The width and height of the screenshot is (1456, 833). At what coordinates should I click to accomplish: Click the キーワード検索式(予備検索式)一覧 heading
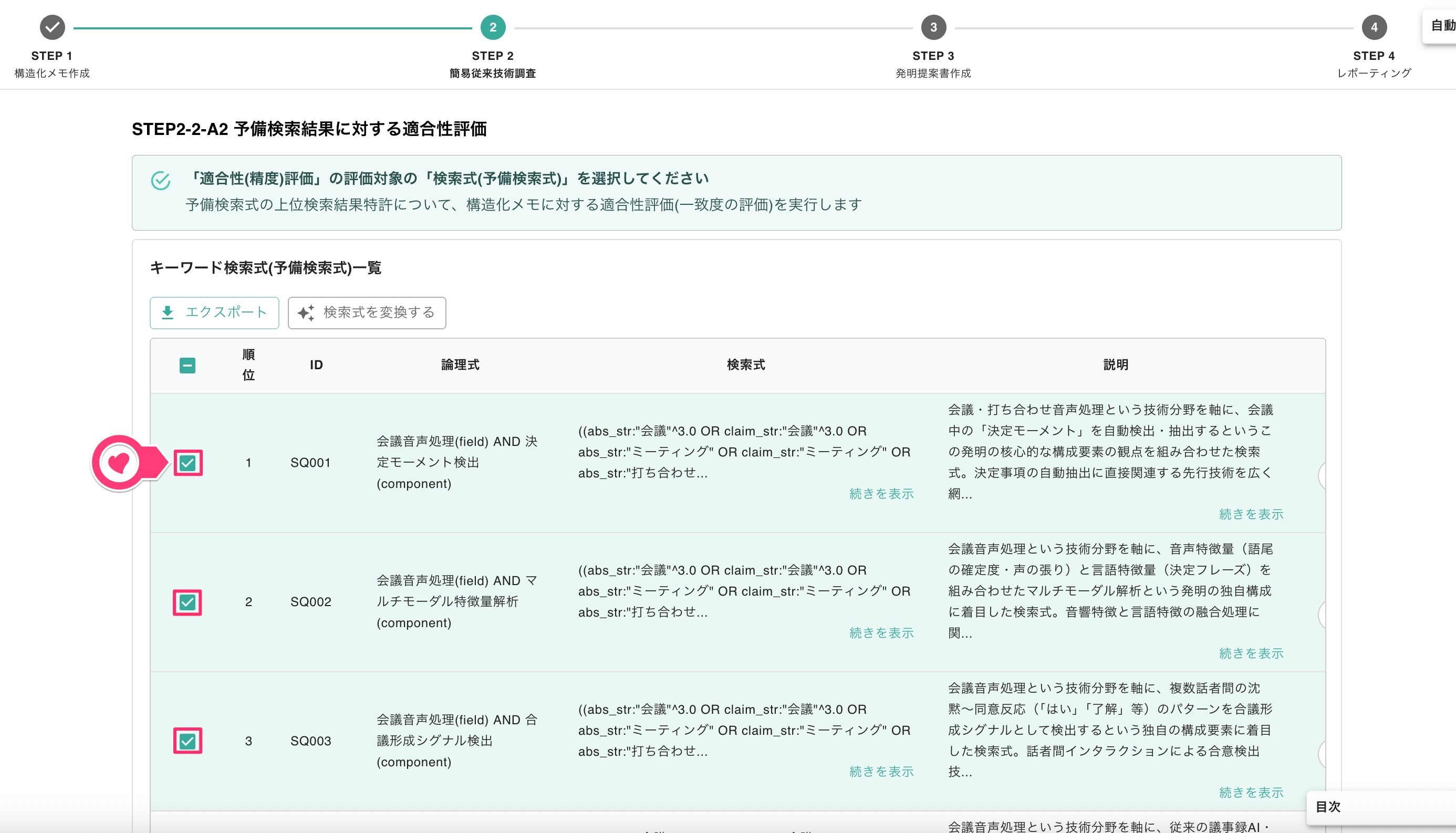[x=265, y=268]
